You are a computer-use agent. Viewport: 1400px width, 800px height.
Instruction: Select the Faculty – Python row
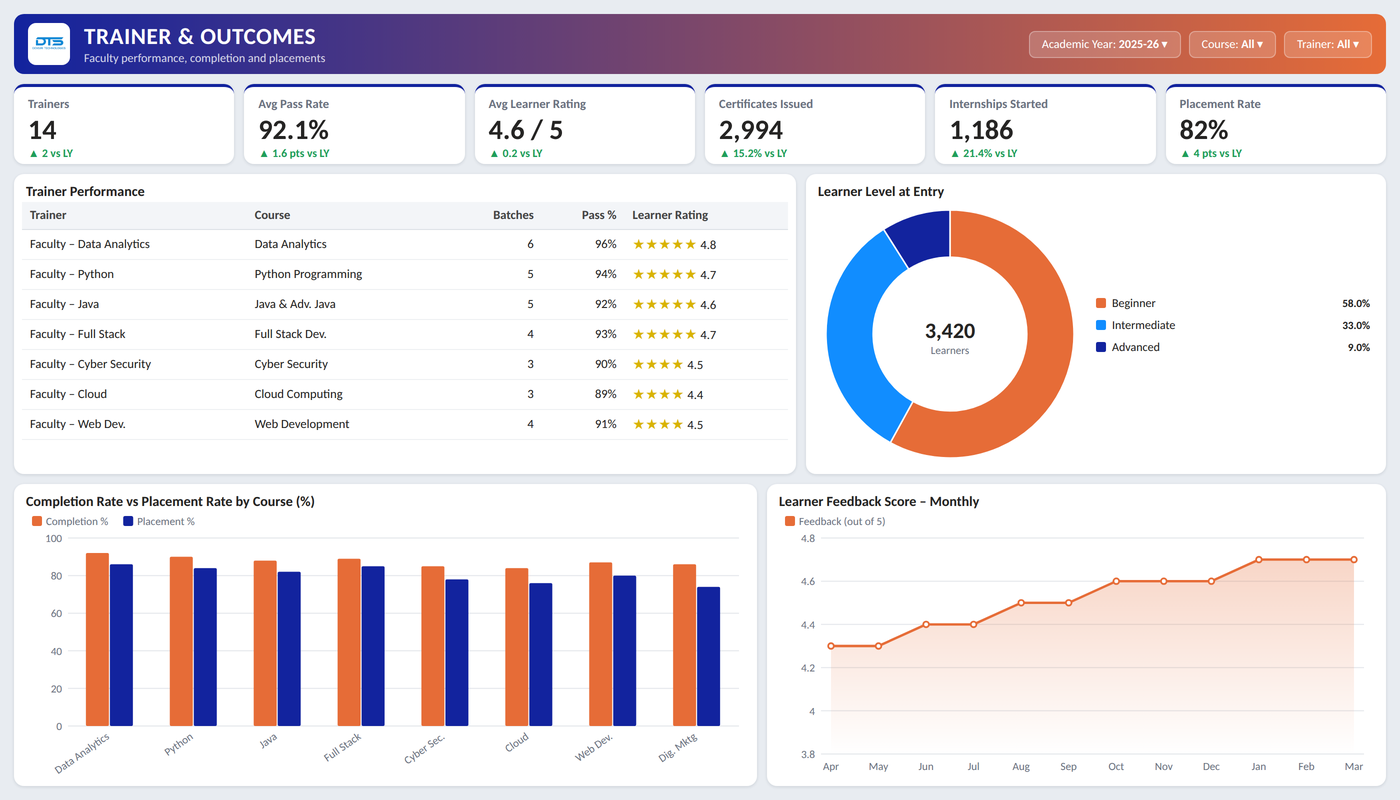pyautogui.click(x=405, y=274)
